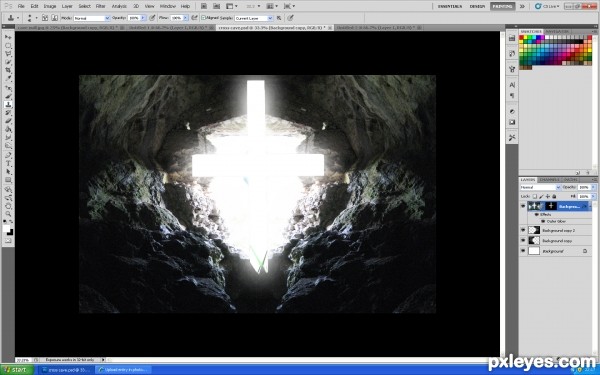
Task: Open the Filter menu
Action: tap(100, 6)
